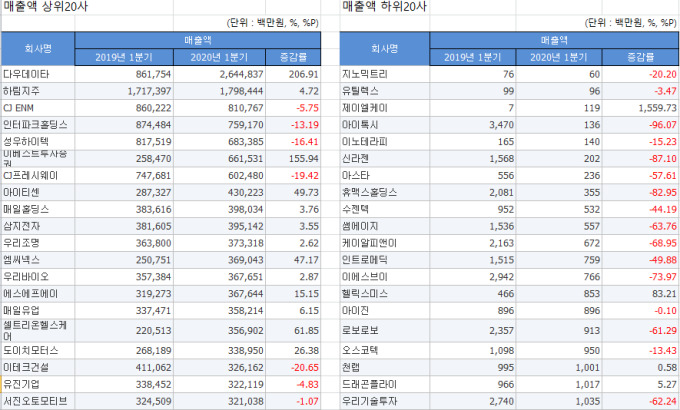This screenshot has height=410, width=680.
Task: Select the '아이톡시' company cell
Action: pyautogui.click(x=385, y=125)
